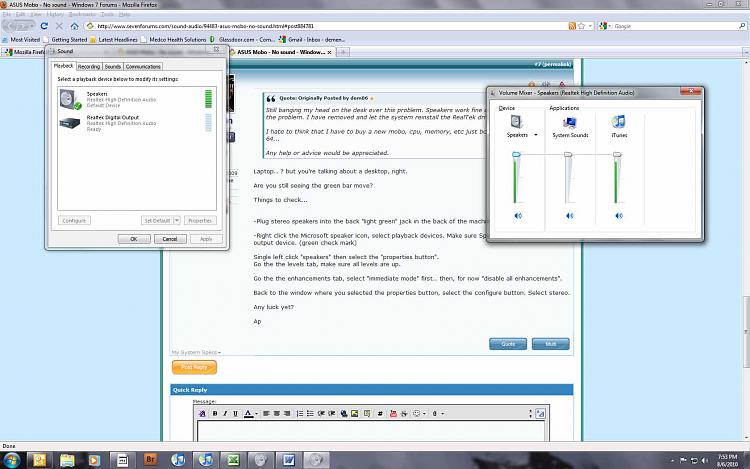Align text left in Quick Reply editor
This screenshot has height=469, width=750.
[266, 414]
